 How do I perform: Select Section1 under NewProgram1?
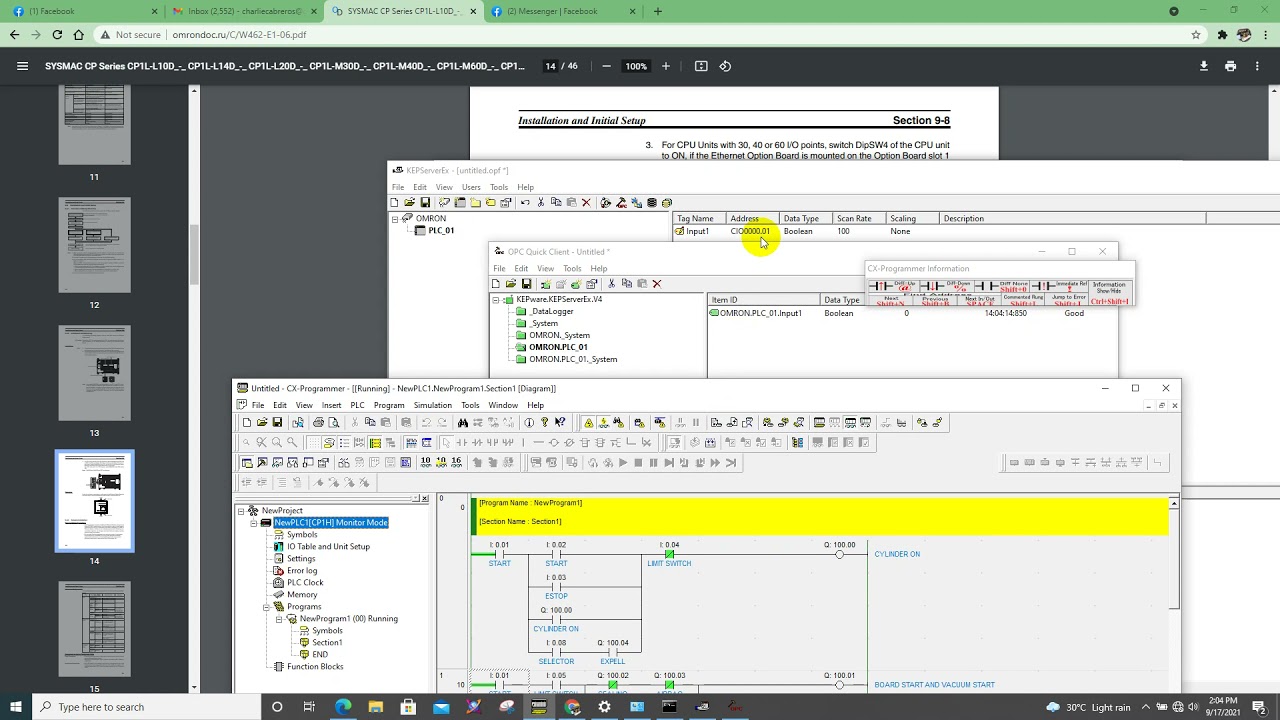327,643
